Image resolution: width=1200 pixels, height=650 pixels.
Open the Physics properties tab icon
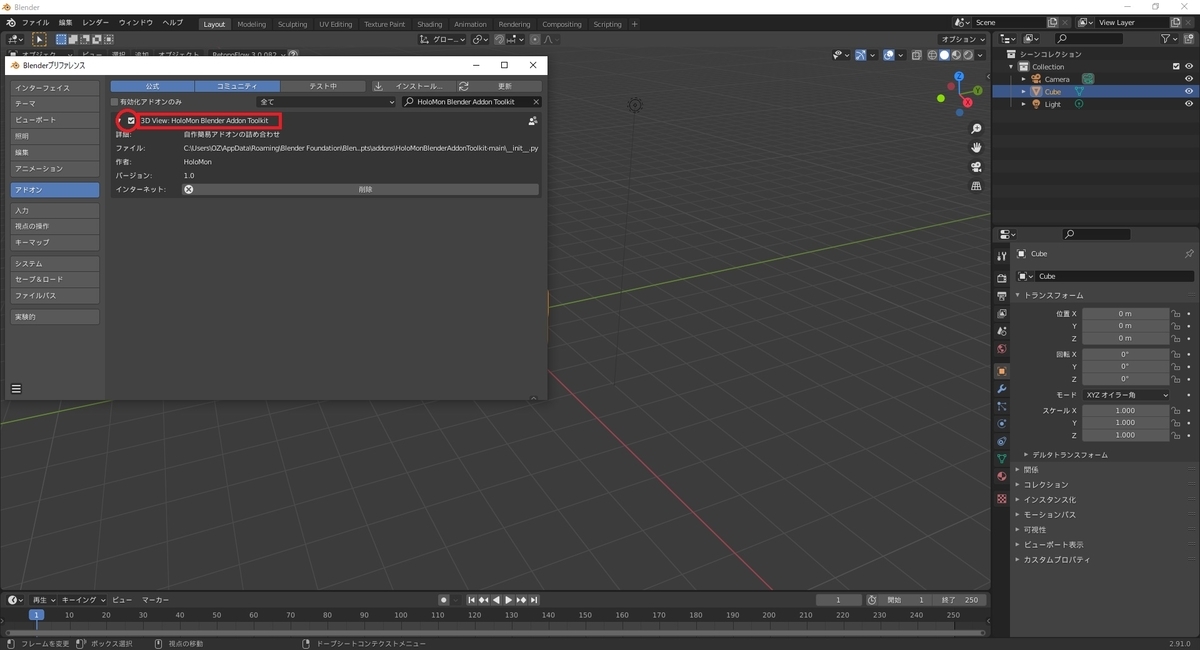(x=1001, y=424)
